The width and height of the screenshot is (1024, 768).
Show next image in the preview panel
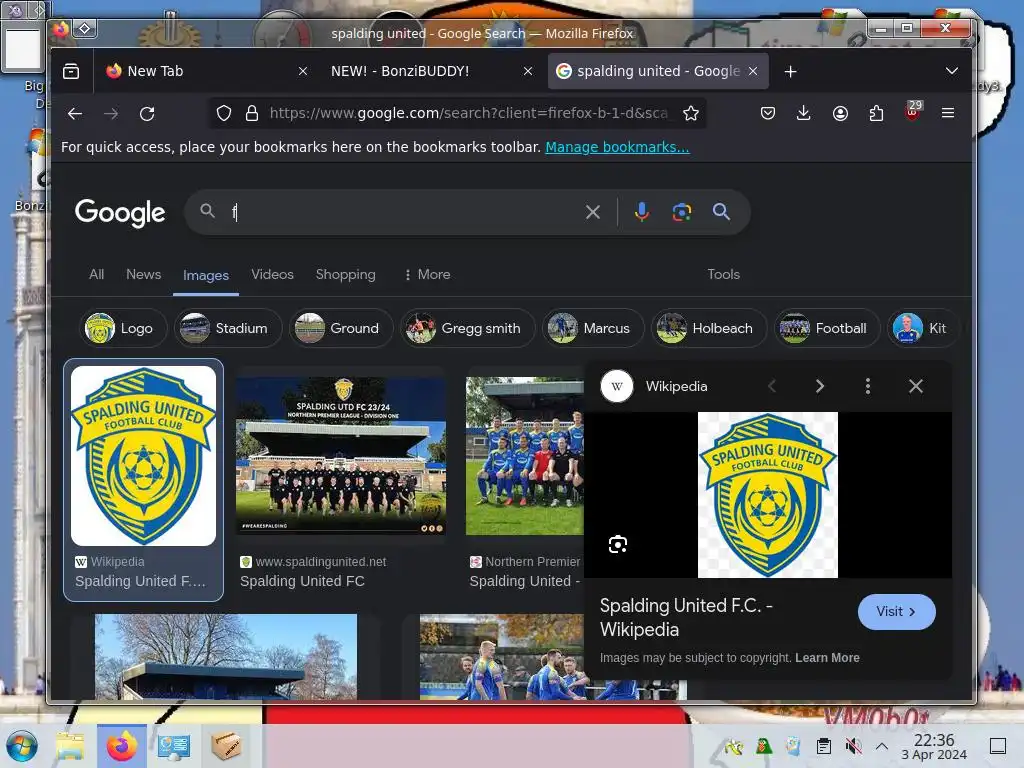pyautogui.click(x=820, y=387)
